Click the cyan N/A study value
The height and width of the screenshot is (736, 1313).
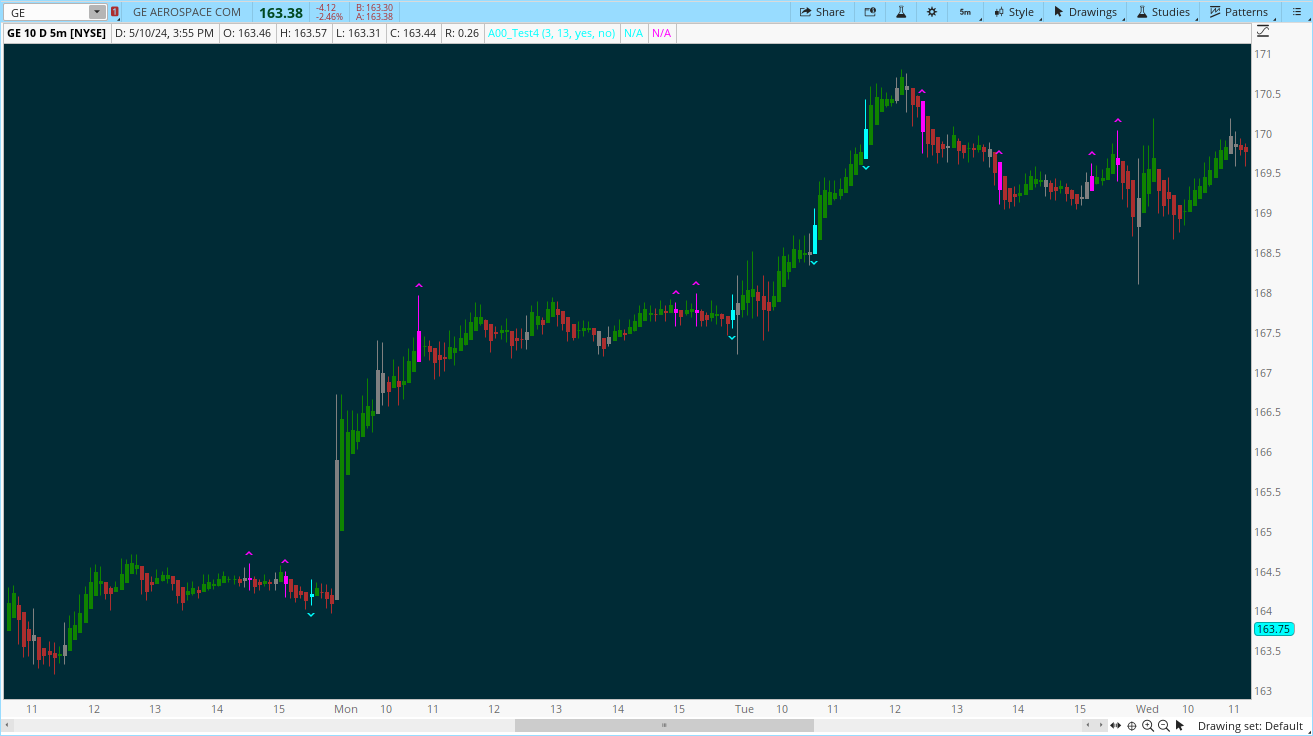634,33
